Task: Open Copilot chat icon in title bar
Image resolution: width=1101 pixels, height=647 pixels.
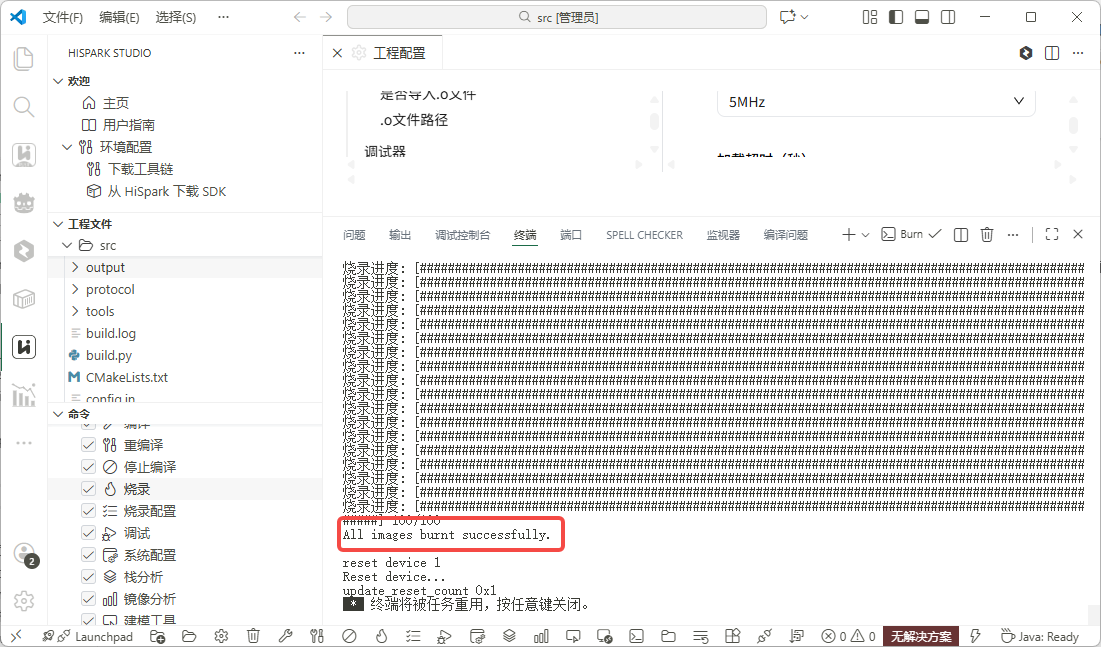Action: pyautogui.click(x=788, y=17)
